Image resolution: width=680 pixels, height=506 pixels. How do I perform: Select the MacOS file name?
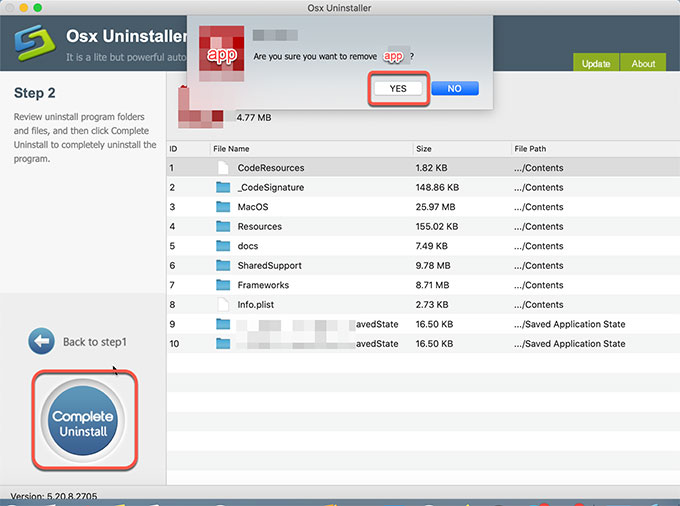tap(253, 207)
